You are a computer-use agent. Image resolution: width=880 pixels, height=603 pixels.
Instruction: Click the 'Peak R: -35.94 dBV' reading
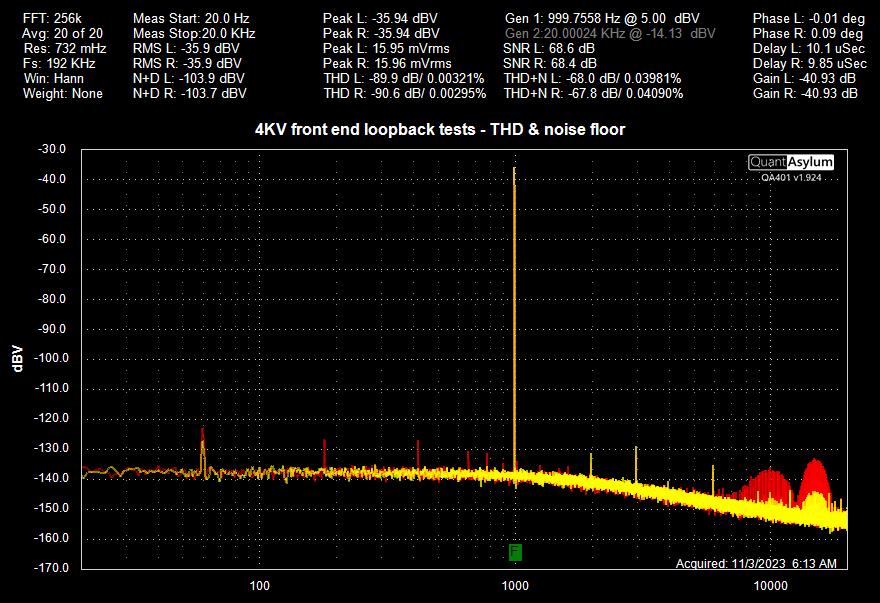tap(381, 34)
